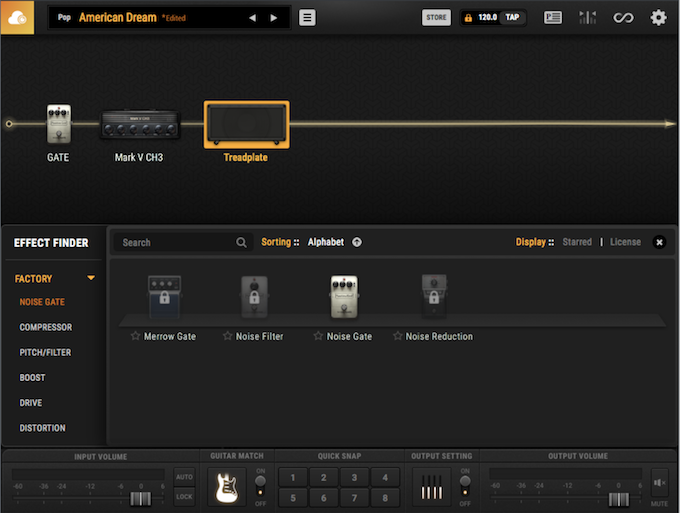Click the EFFECT FINDER title
The height and width of the screenshot is (513, 680).
51,243
